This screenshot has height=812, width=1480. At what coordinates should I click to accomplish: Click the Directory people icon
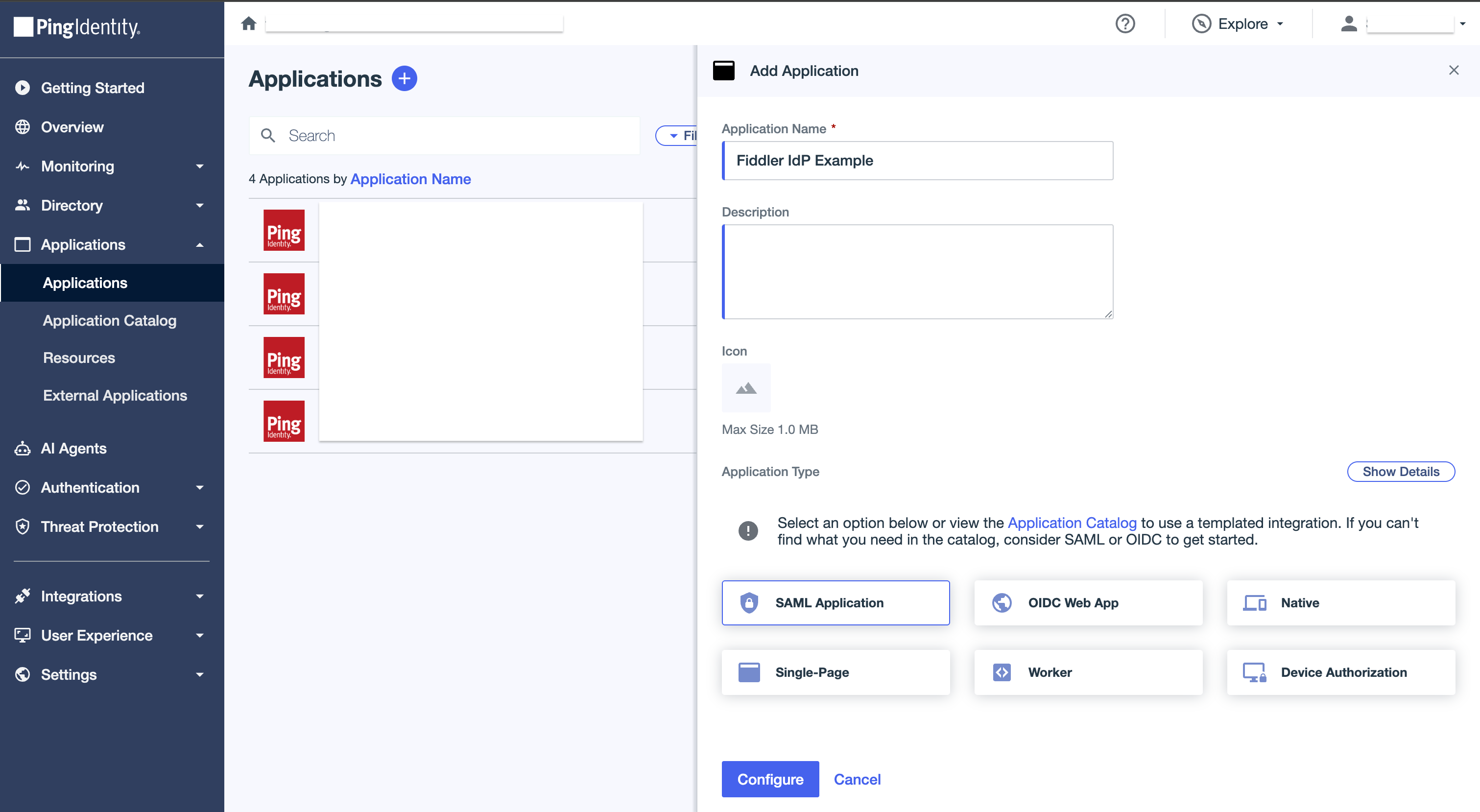tap(23, 205)
